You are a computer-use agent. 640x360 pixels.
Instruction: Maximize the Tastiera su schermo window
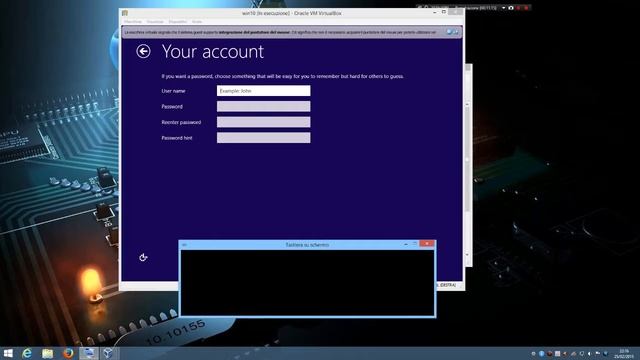414,244
